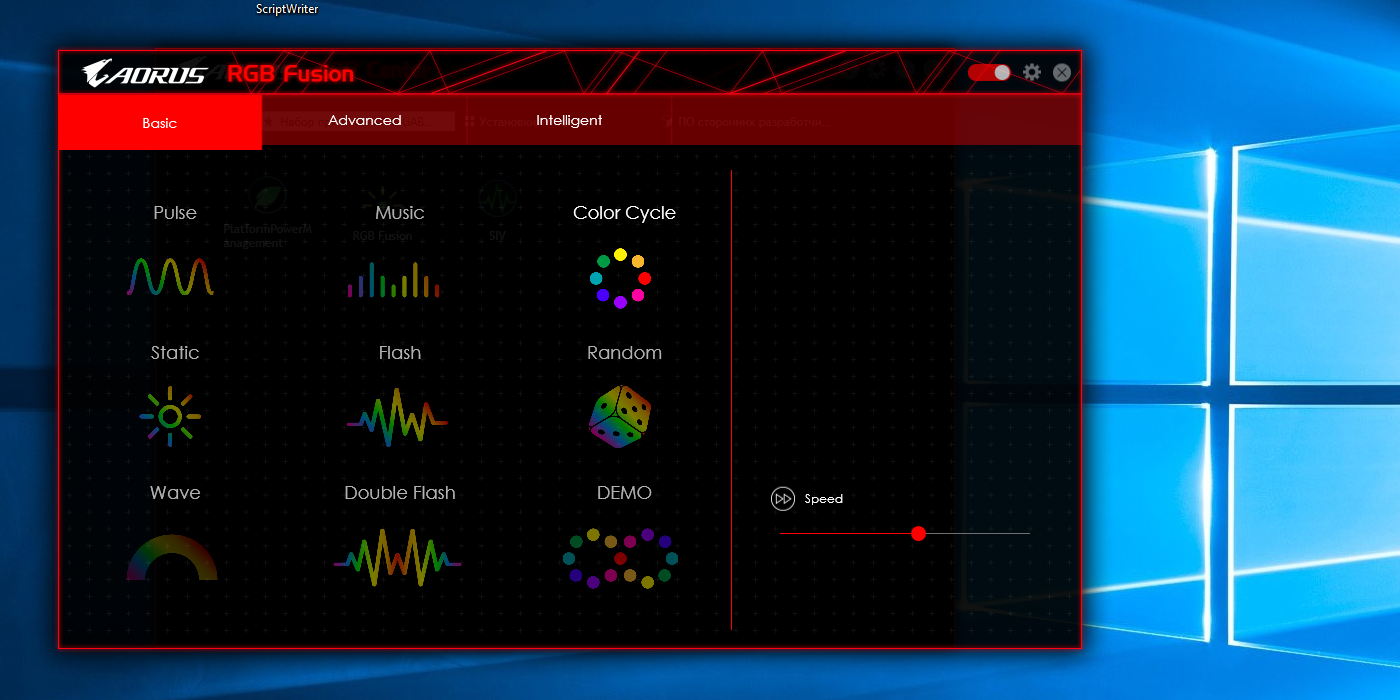Select the ScriptWriter desktop shortcut label
Screen dimensions: 1400x700
click(x=287, y=9)
